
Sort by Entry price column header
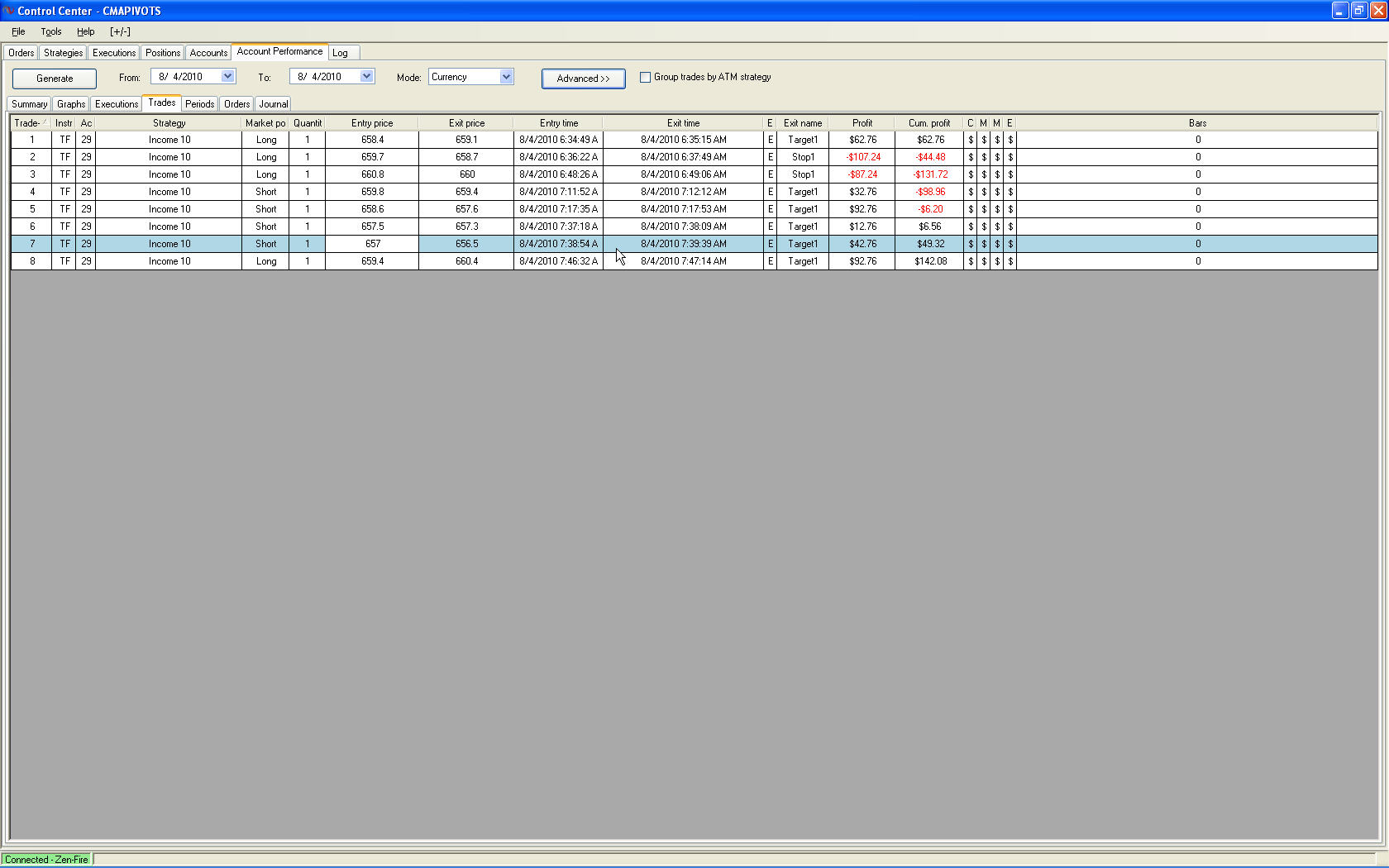[x=372, y=123]
